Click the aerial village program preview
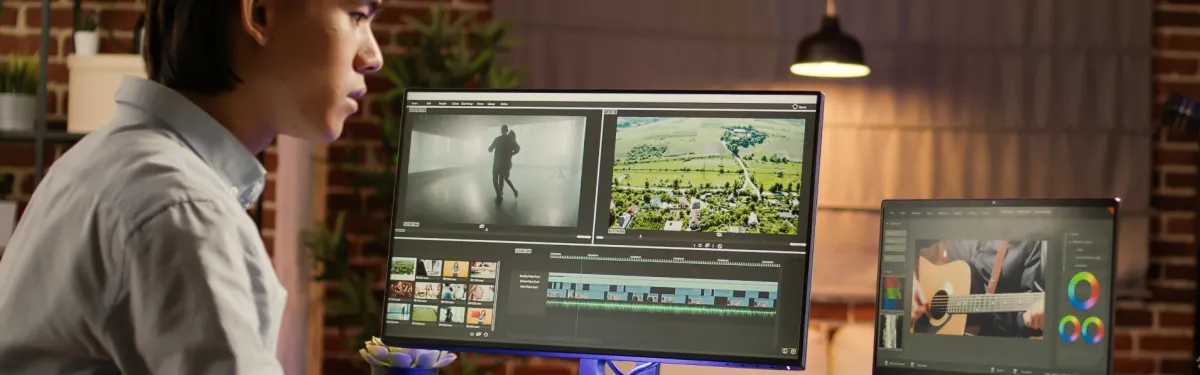This screenshot has width=1200, height=375. (707, 175)
